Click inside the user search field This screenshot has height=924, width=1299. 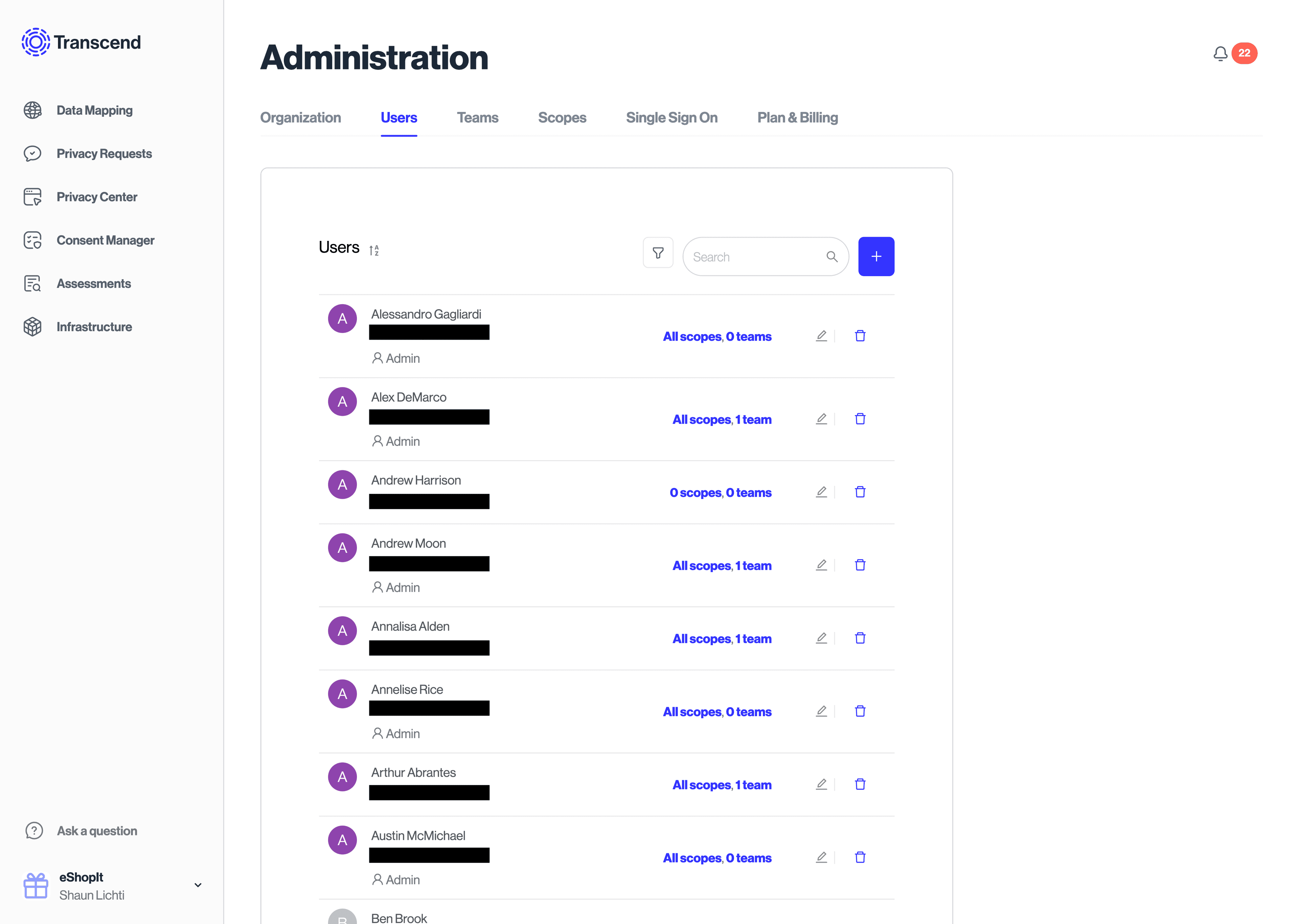(x=756, y=256)
